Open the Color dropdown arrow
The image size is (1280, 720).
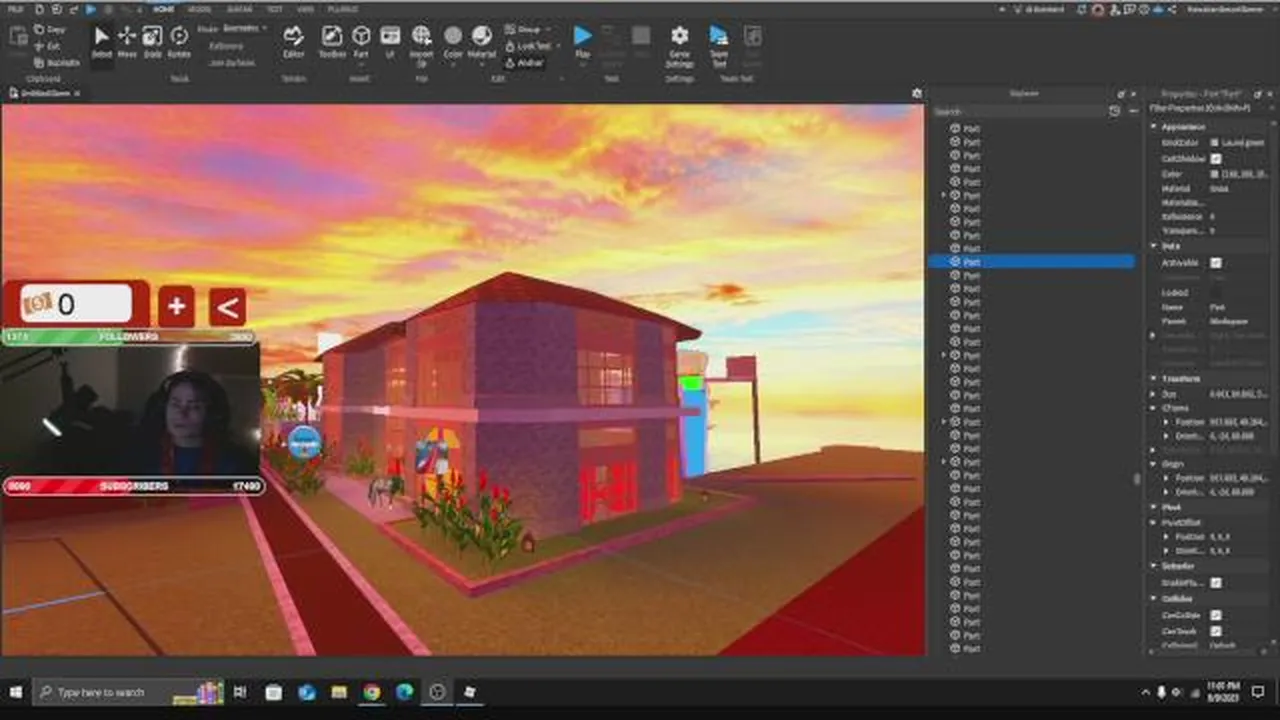[453, 65]
